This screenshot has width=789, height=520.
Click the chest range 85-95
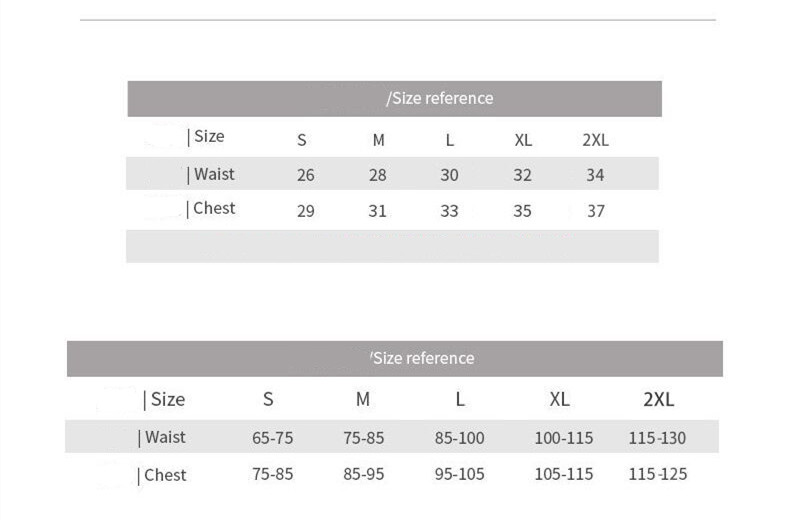pos(364,474)
